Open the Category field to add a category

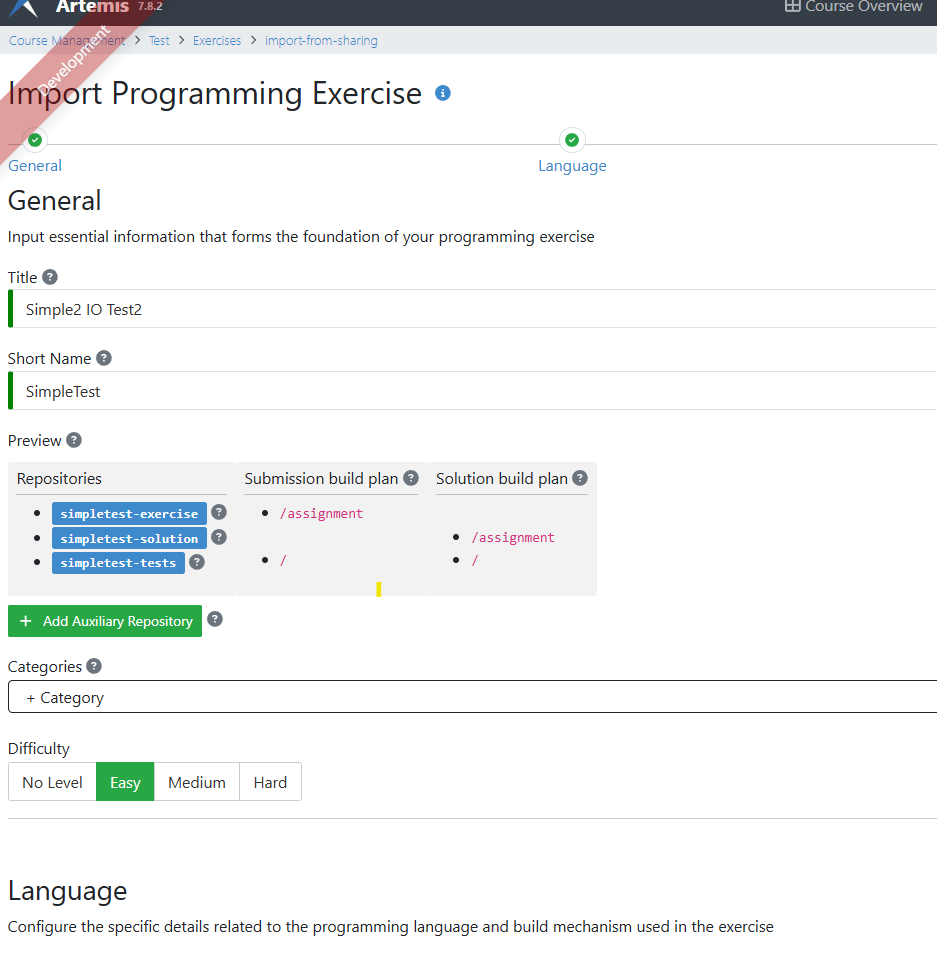click(x=470, y=697)
